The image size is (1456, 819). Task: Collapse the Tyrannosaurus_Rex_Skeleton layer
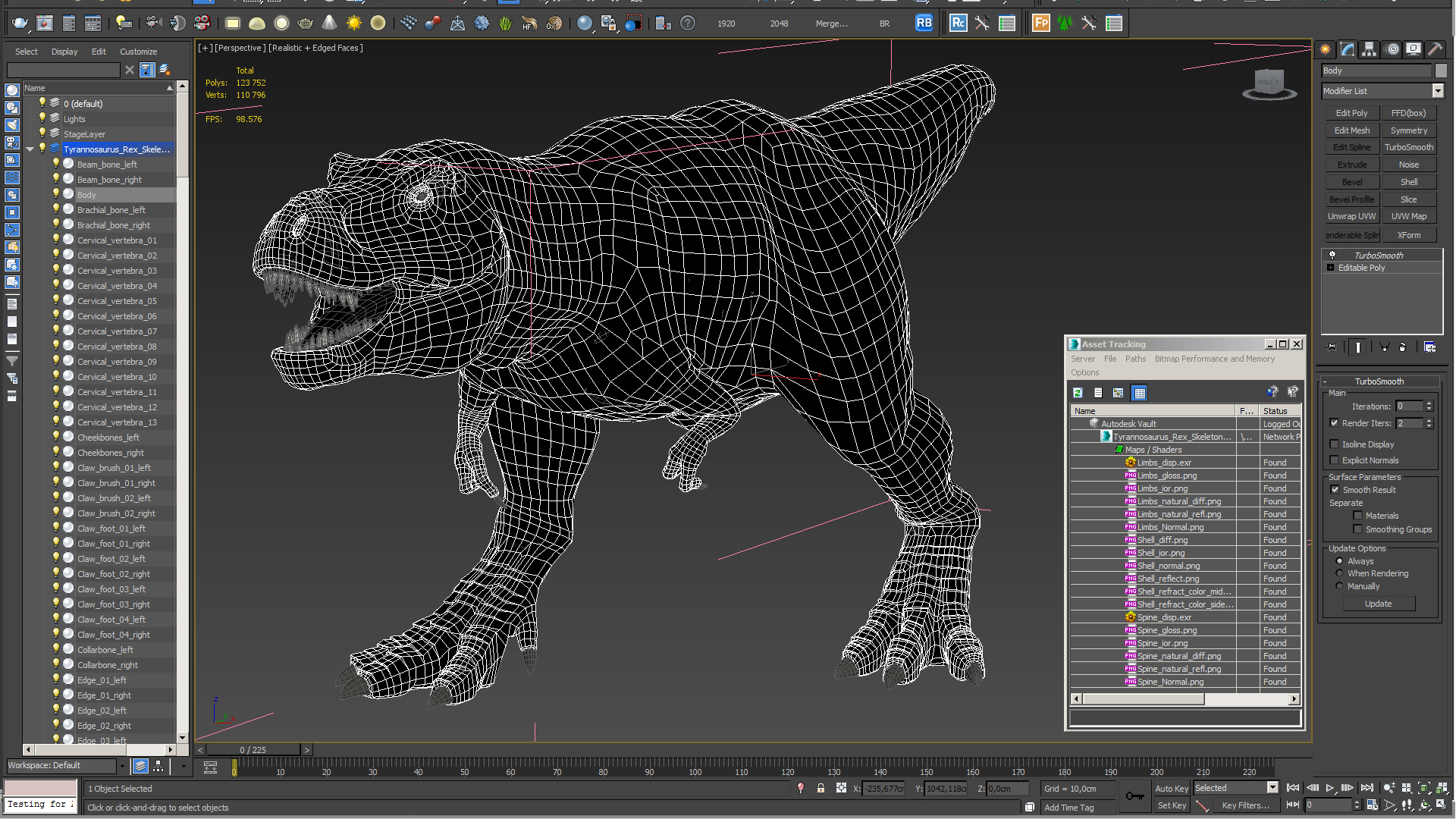[x=30, y=149]
